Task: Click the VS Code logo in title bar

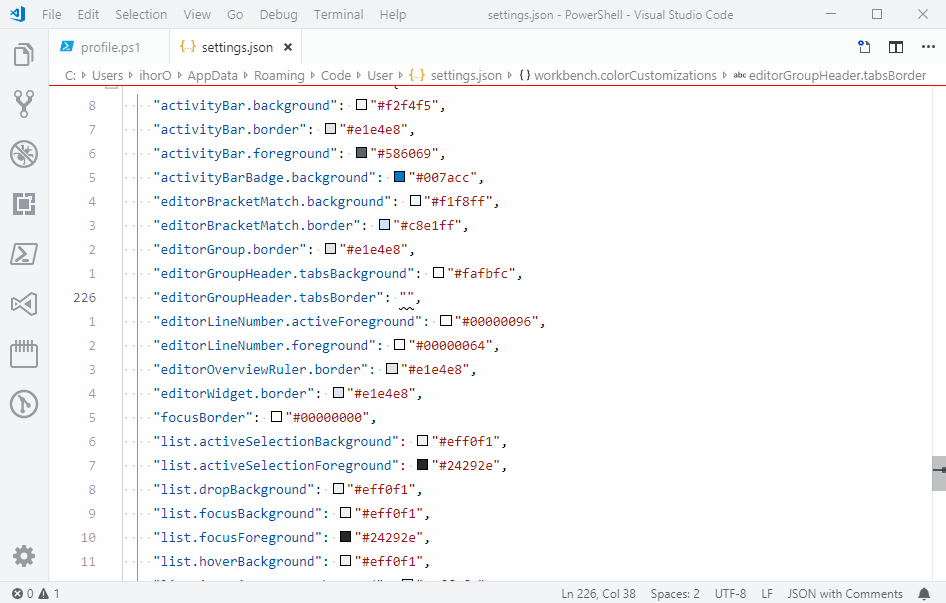Action: (17, 14)
